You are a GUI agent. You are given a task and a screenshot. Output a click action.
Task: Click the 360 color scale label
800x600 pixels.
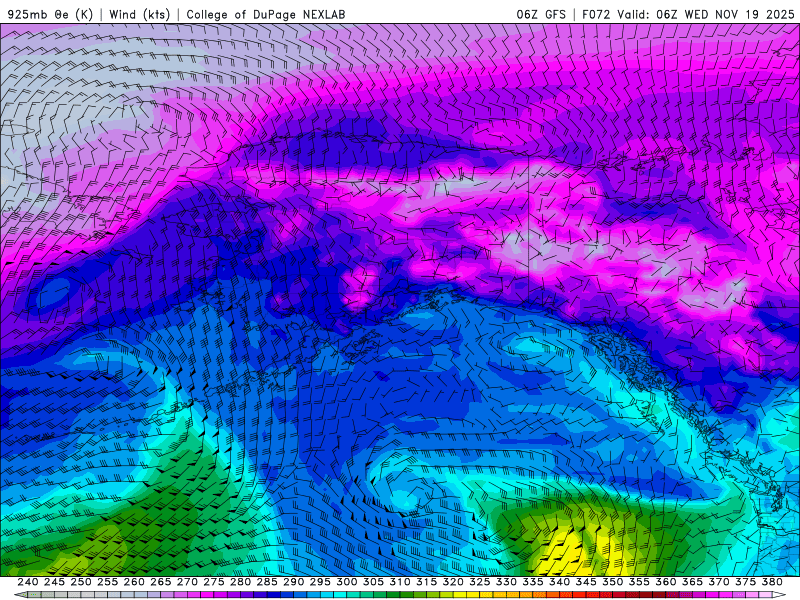click(x=665, y=582)
